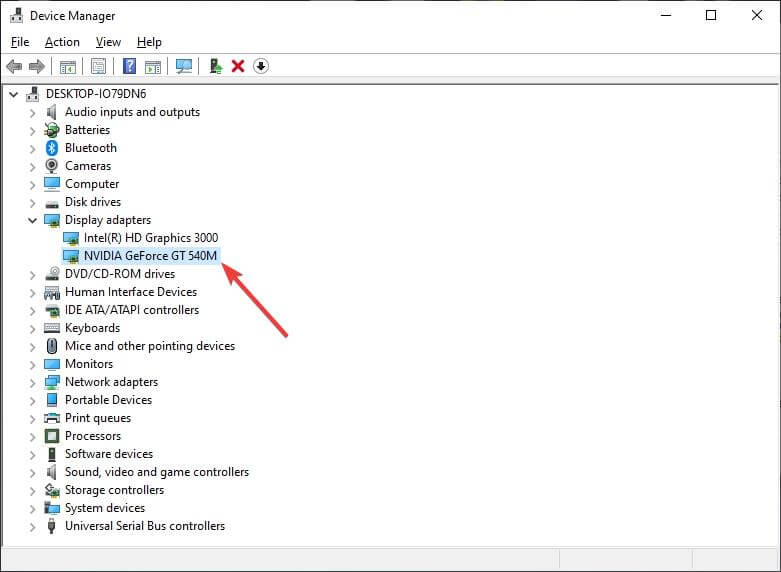Select the Monitors label
Viewport: 781px width, 572px height.
pyautogui.click(x=89, y=364)
